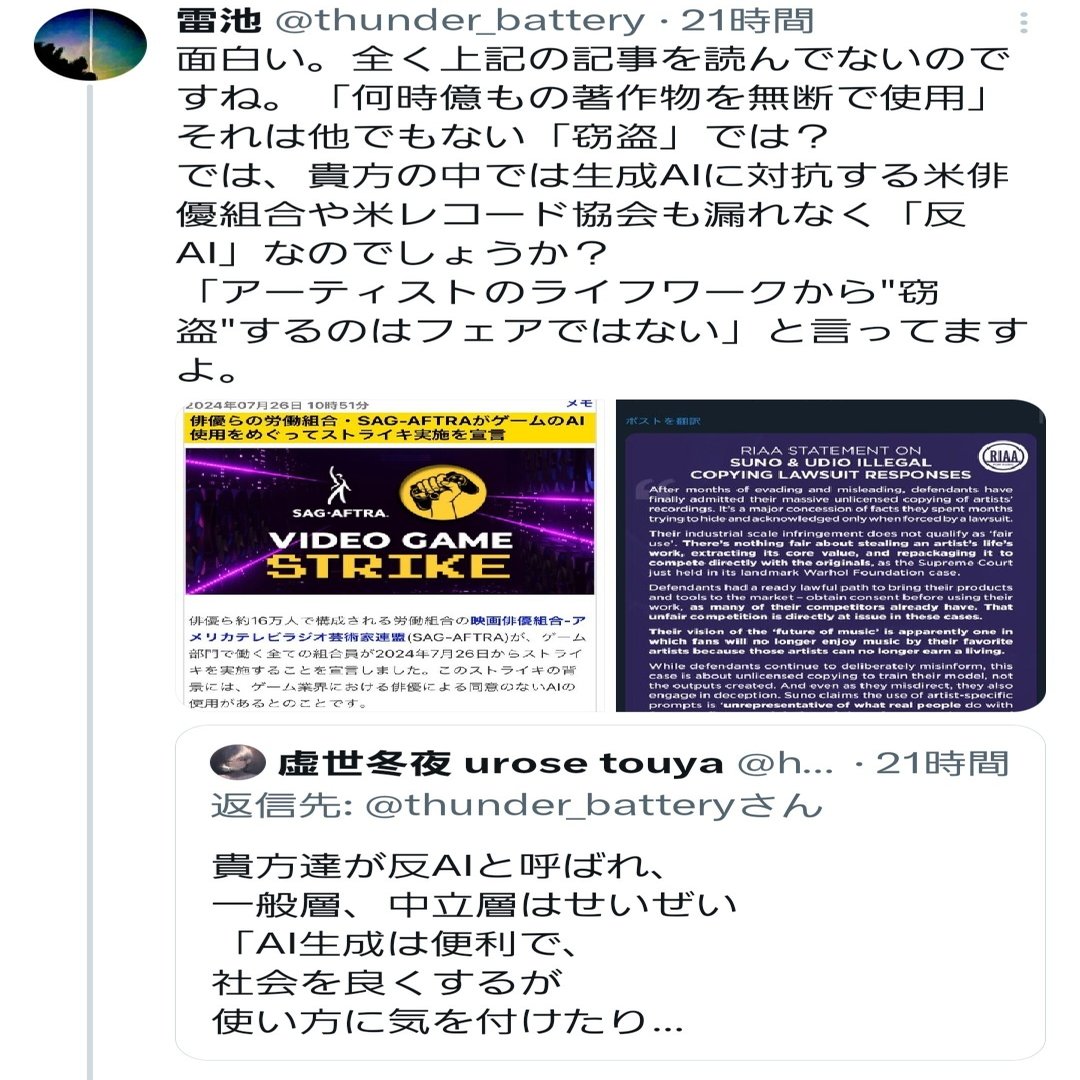Click @thunder_batteryさん in the 返信先 line
This screenshot has height=1080, width=1080.
point(594,804)
